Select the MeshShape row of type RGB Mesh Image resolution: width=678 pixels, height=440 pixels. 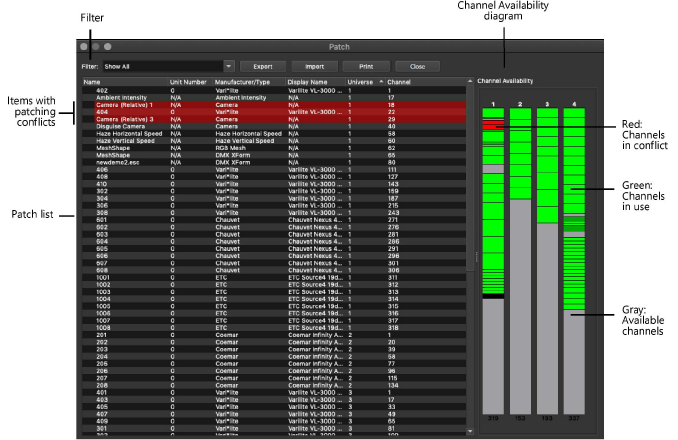coord(274,148)
